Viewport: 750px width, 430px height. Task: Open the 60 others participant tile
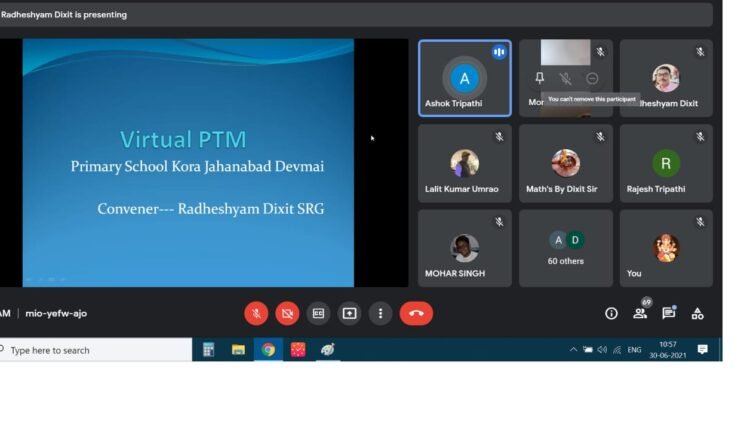point(565,248)
